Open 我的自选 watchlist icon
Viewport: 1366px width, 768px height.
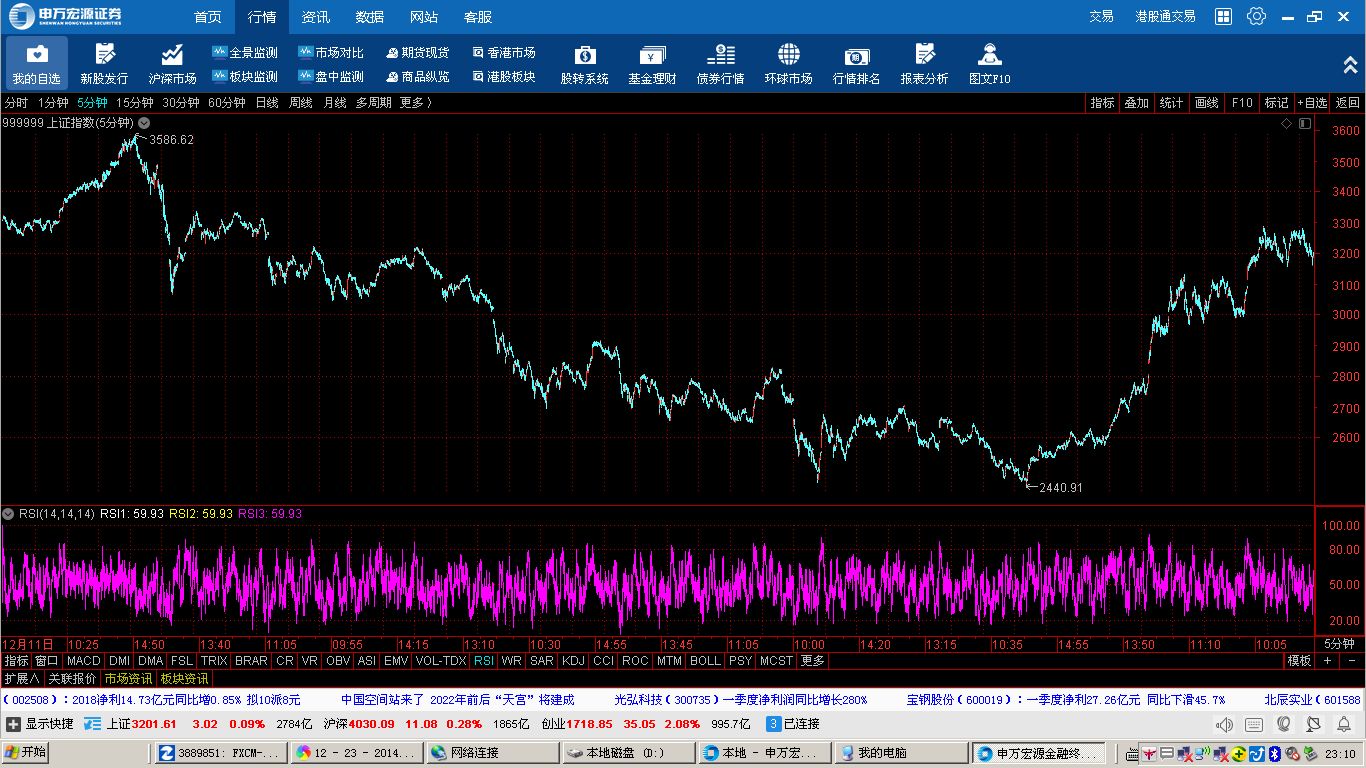(x=37, y=63)
